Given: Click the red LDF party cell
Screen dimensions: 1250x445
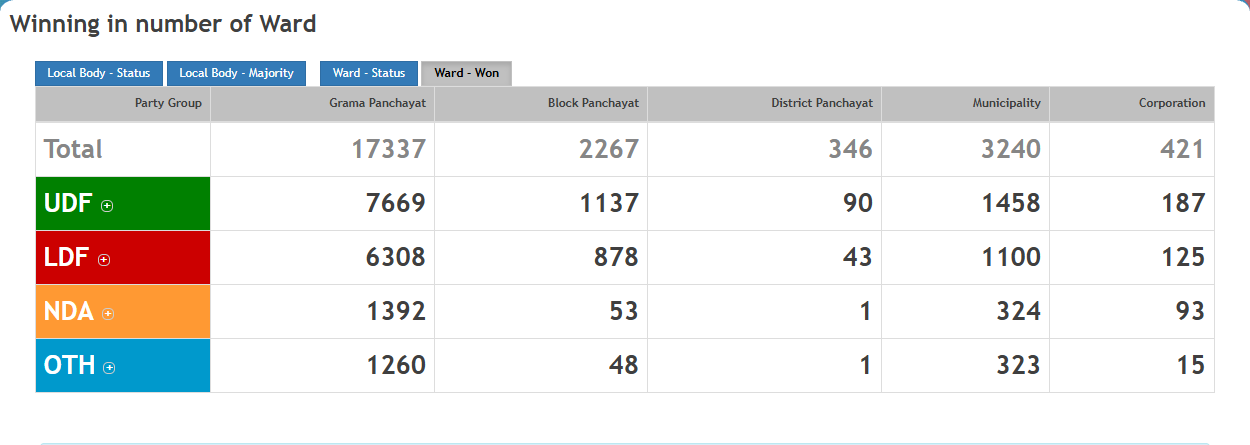Looking at the screenshot, I should 150,258.
